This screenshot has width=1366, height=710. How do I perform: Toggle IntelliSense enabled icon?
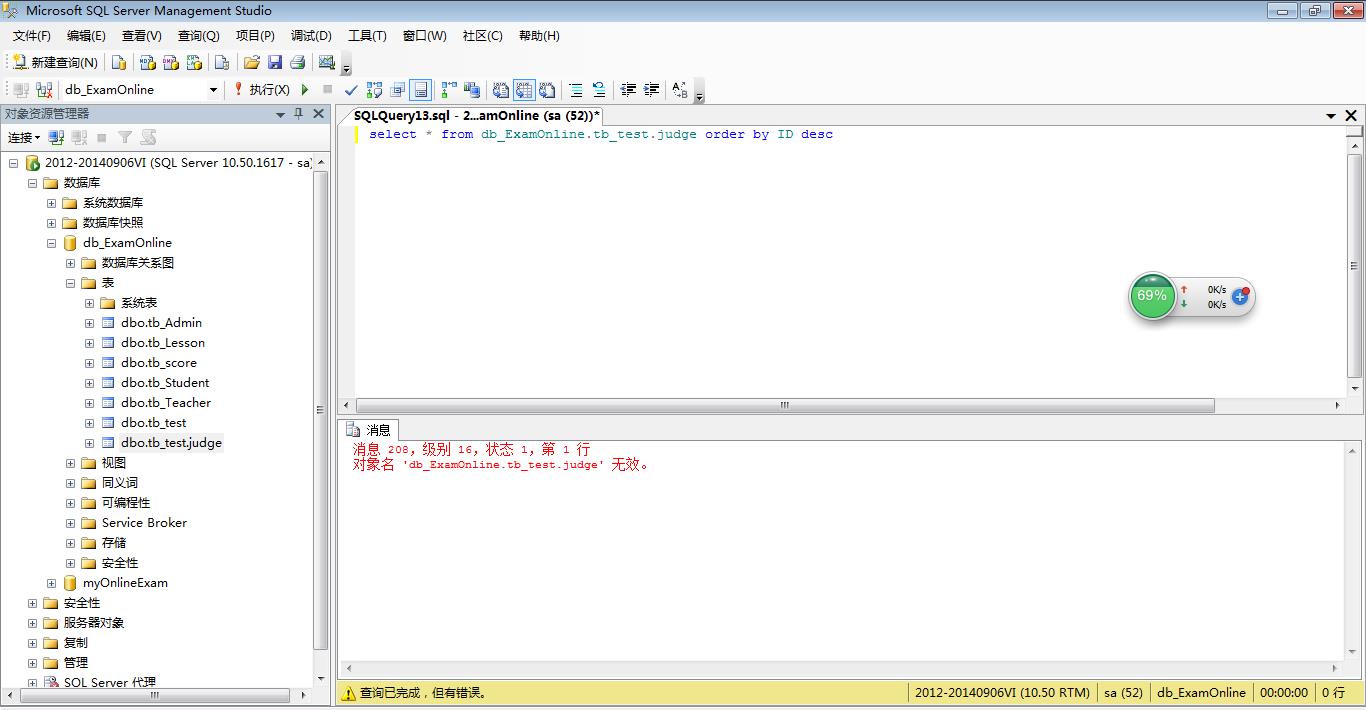coord(421,90)
